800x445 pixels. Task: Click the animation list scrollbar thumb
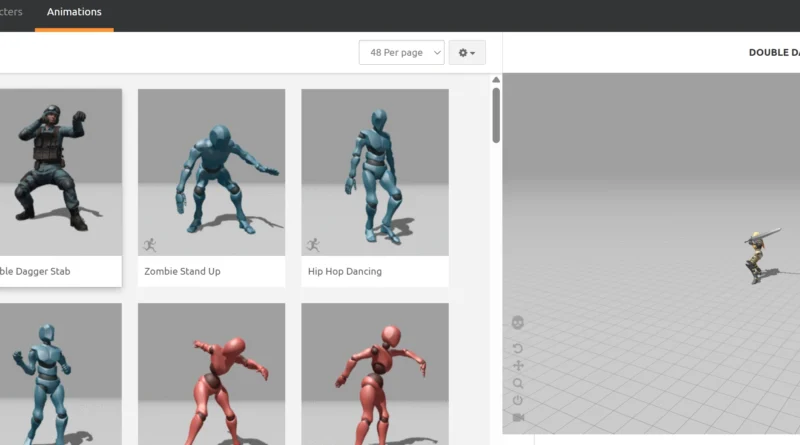[496, 115]
